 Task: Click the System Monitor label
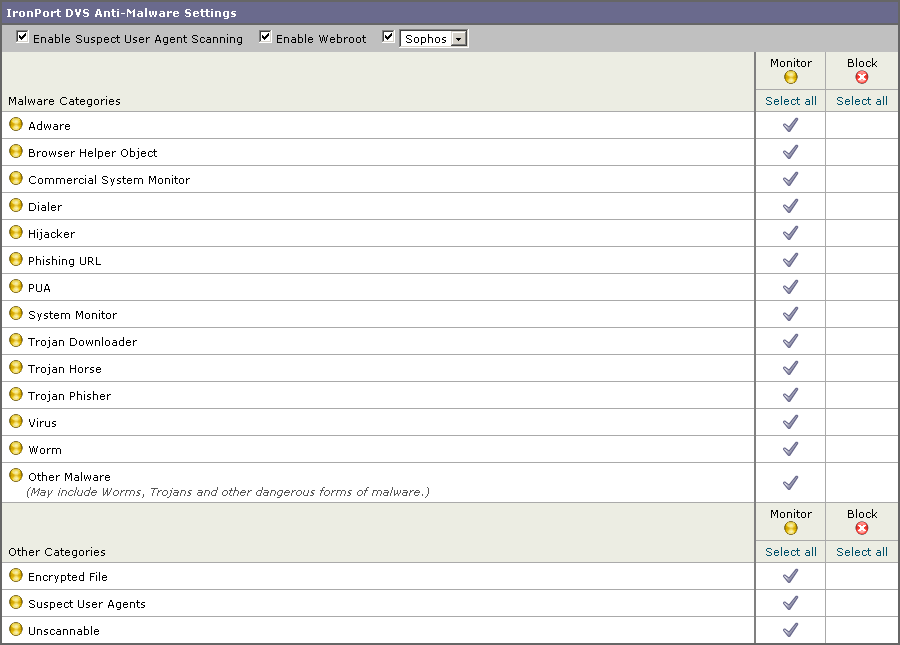tap(72, 315)
